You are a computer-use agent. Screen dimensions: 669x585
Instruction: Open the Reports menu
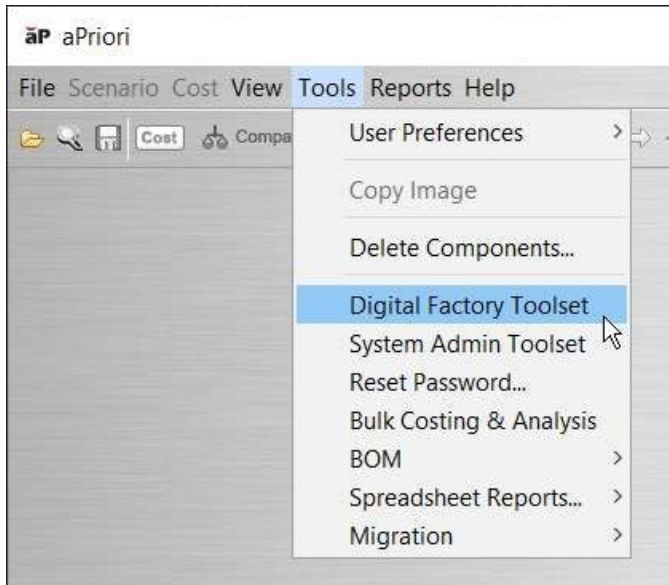point(411,88)
